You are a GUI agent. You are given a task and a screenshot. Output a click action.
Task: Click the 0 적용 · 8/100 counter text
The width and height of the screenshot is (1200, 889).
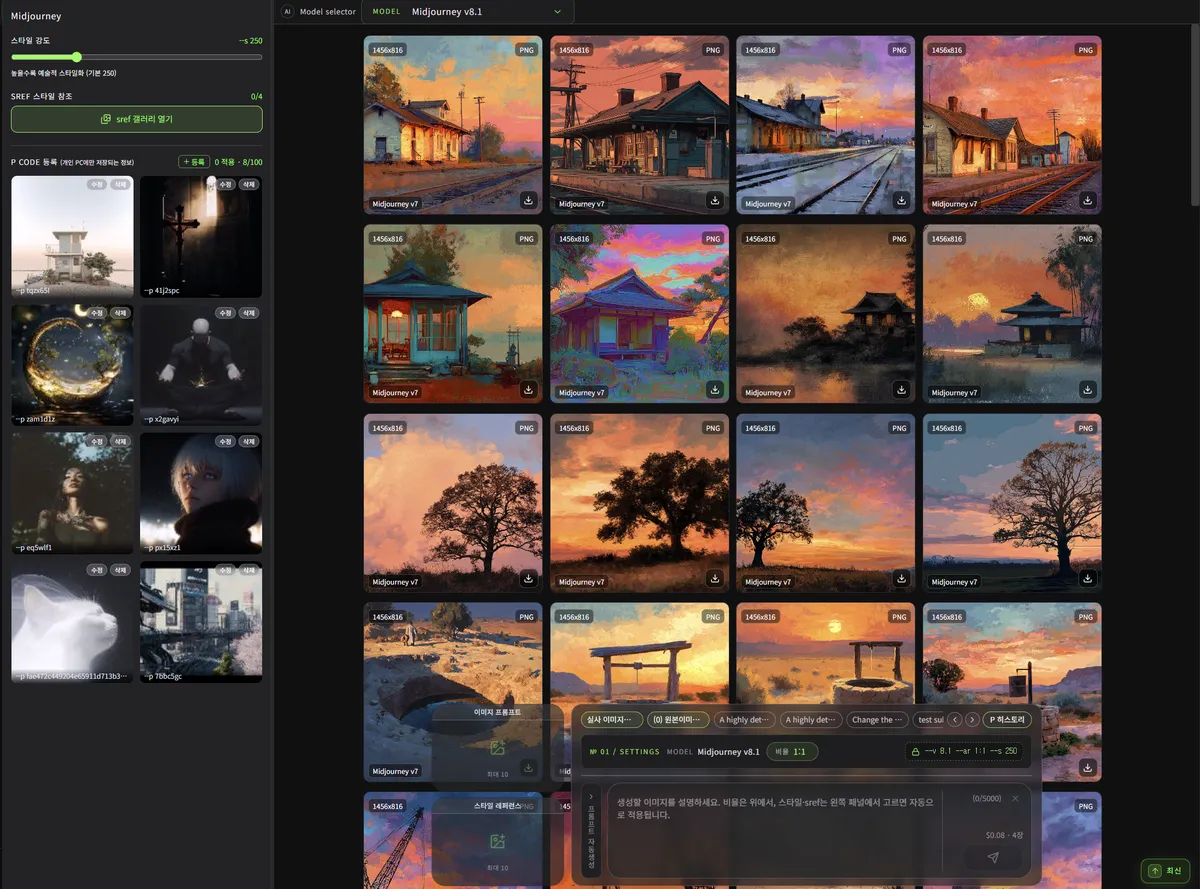tap(239, 162)
